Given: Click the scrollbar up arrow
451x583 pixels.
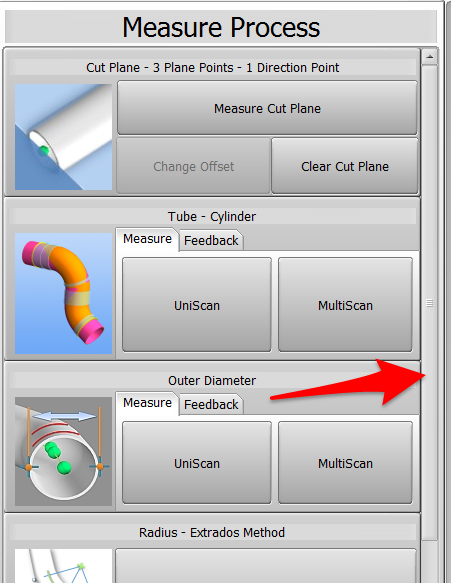Looking at the screenshot, I should tap(430, 57).
